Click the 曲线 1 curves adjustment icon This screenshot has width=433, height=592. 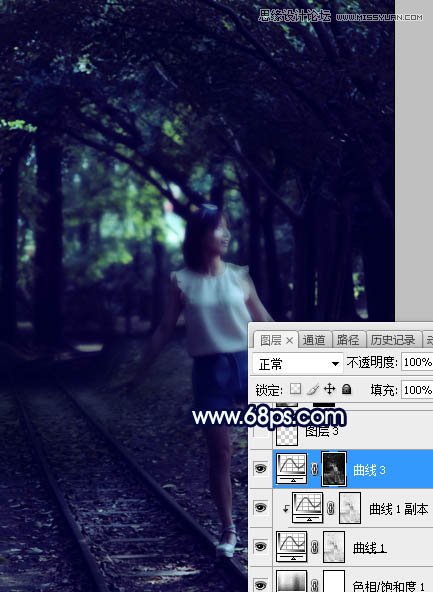[291, 547]
